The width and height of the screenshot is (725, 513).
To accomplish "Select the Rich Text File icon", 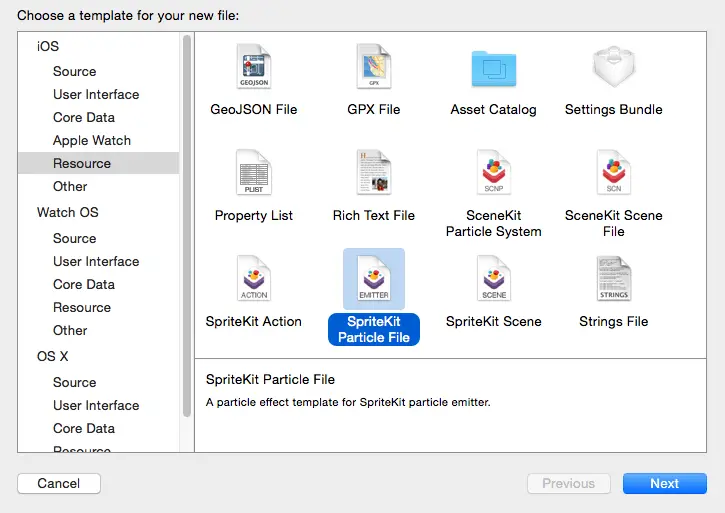I will coord(374,173).
